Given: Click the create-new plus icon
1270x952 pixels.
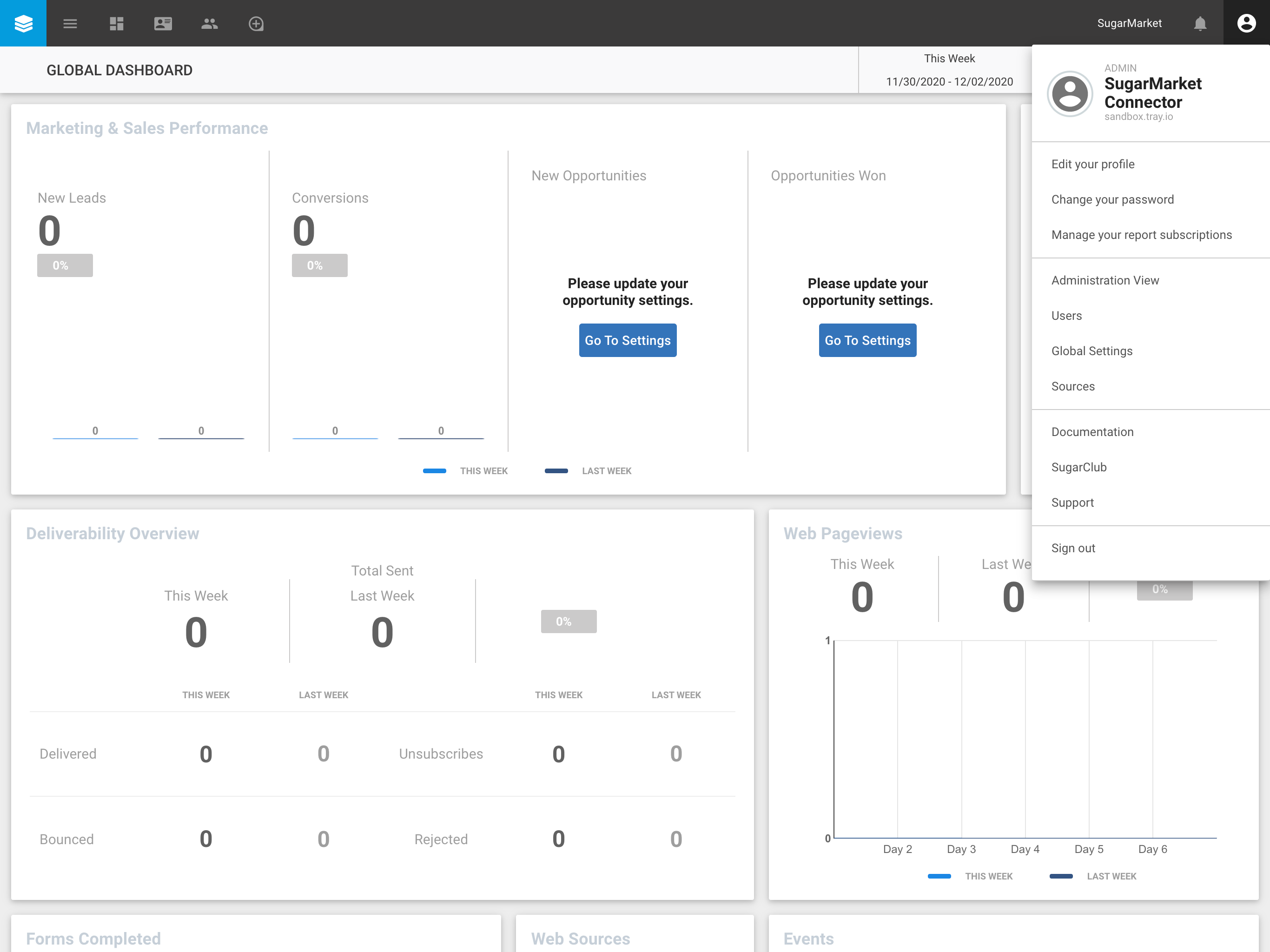Looking at the screenshot, I should click(x=256, y=24).
